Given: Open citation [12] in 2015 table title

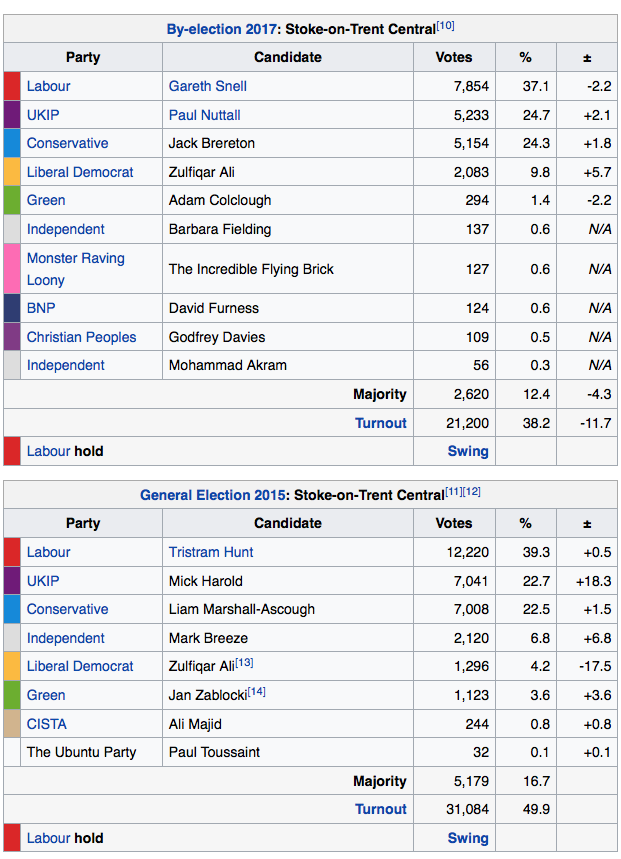Looking at the screenshot, I should point(472,491).
